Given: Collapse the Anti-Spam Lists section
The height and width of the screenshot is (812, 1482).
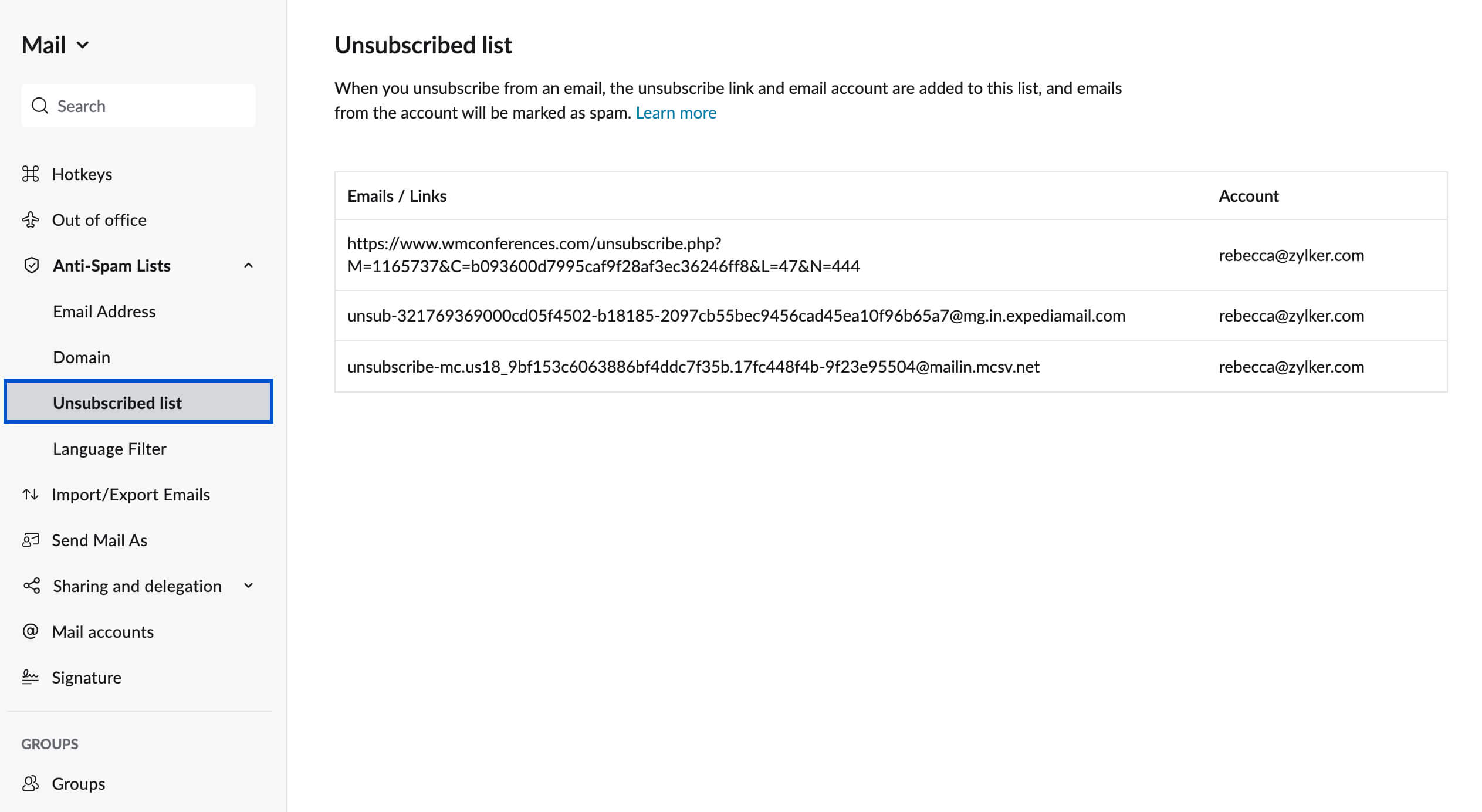Looking at the screenshot, I should (x=249, y=265).
